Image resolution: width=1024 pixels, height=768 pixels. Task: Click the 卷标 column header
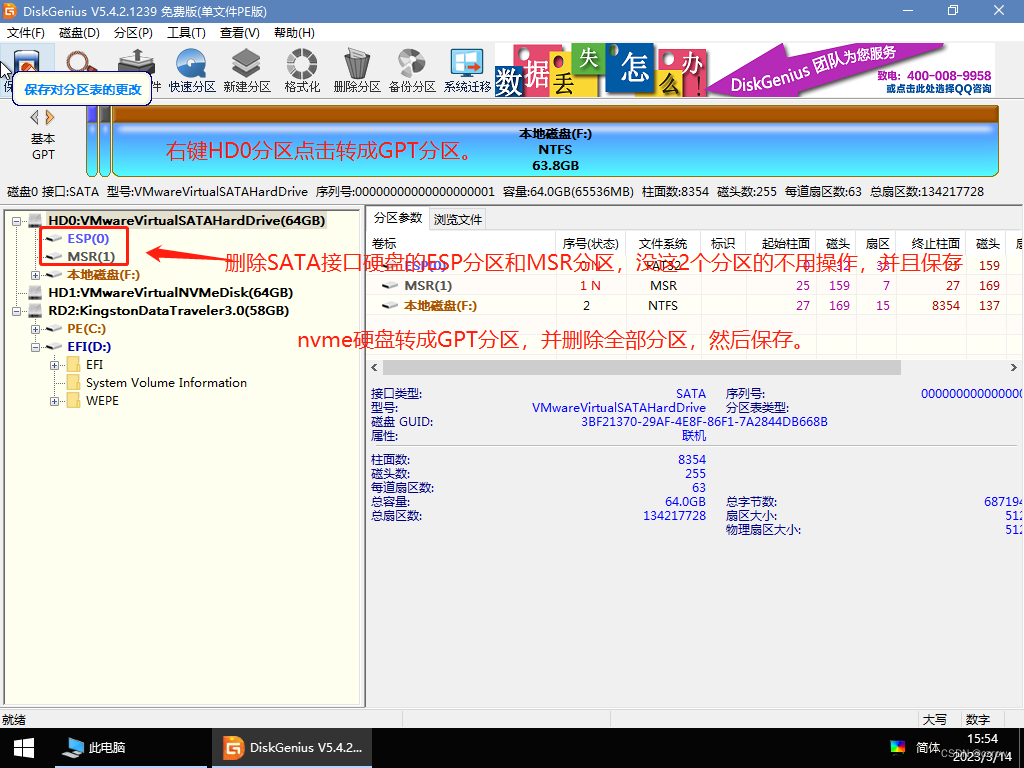(x=461, y=244)
